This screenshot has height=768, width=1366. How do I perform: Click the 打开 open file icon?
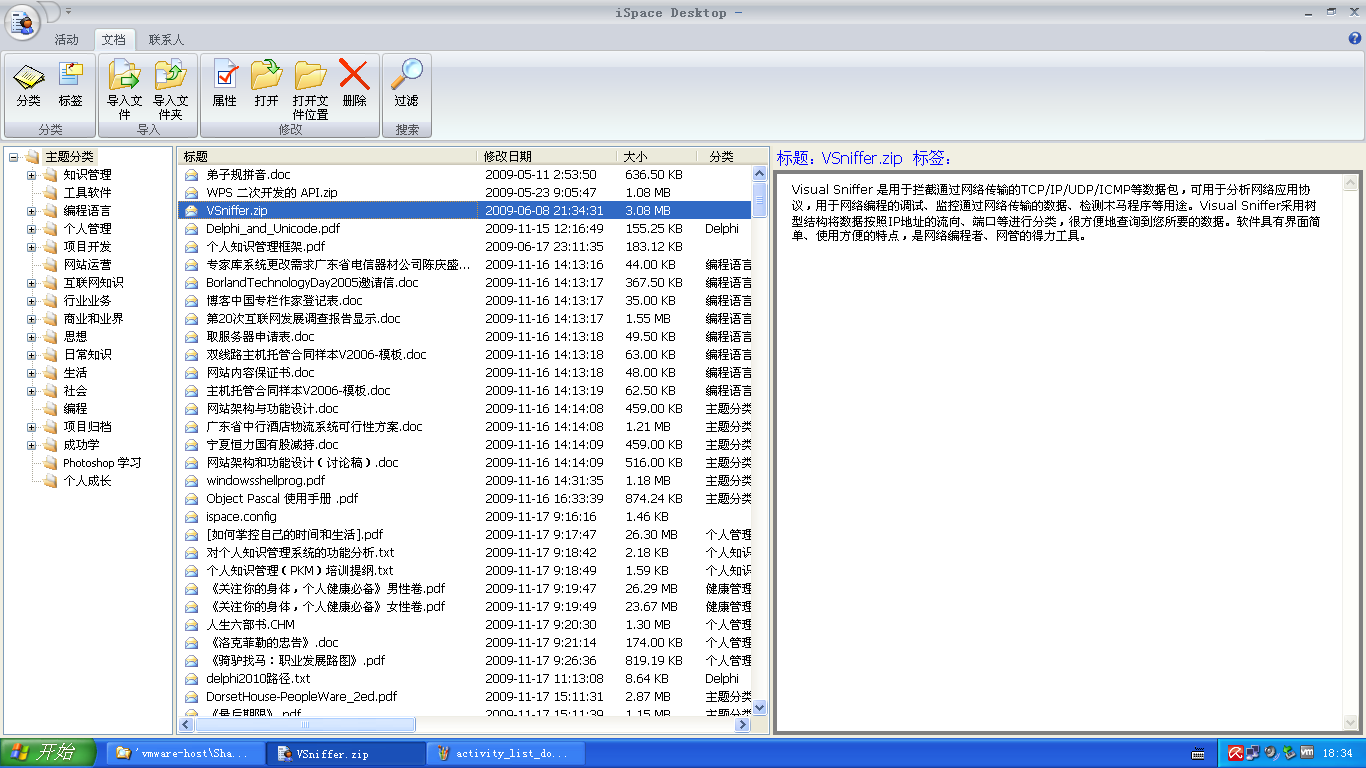pos(267,85)
